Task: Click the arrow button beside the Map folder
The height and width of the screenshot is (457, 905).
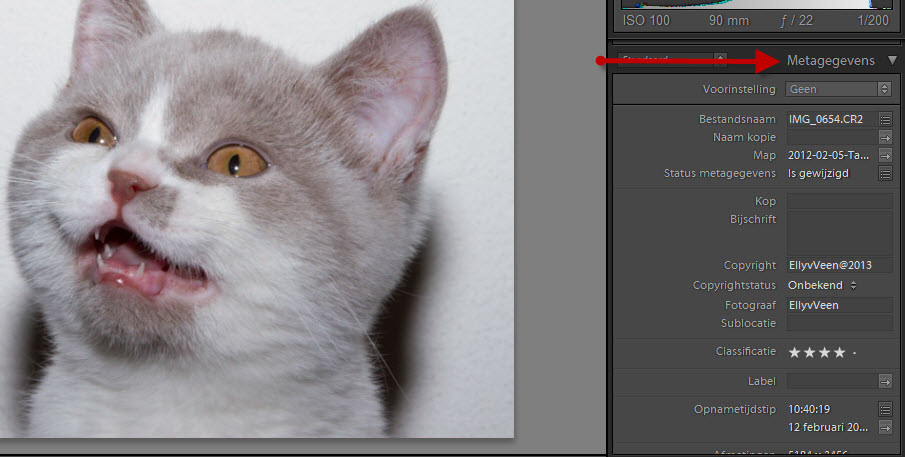Action: point(885,155)
